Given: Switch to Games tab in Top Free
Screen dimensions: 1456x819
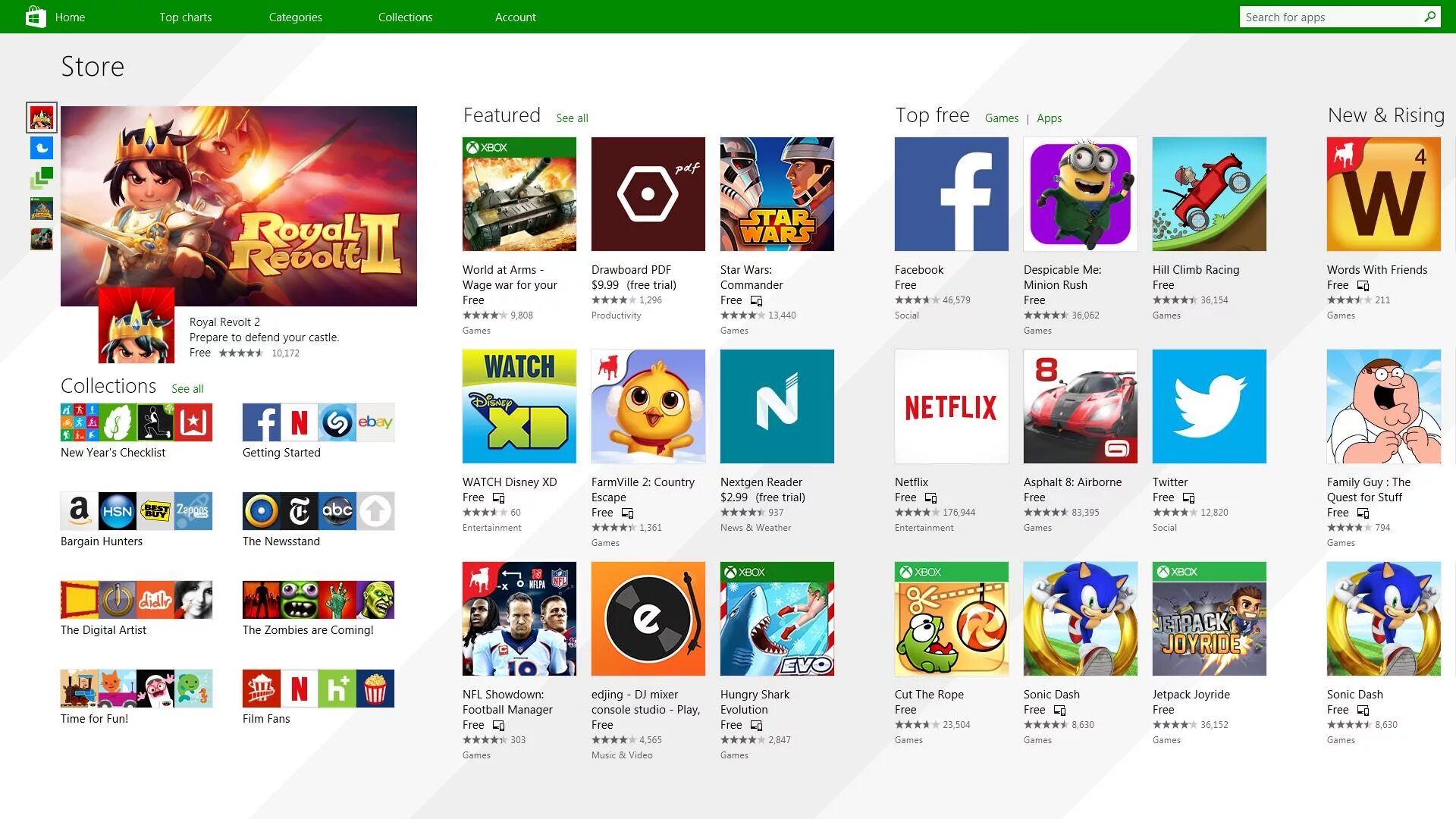Looking at the screenshot, I should coord(1000,118).
